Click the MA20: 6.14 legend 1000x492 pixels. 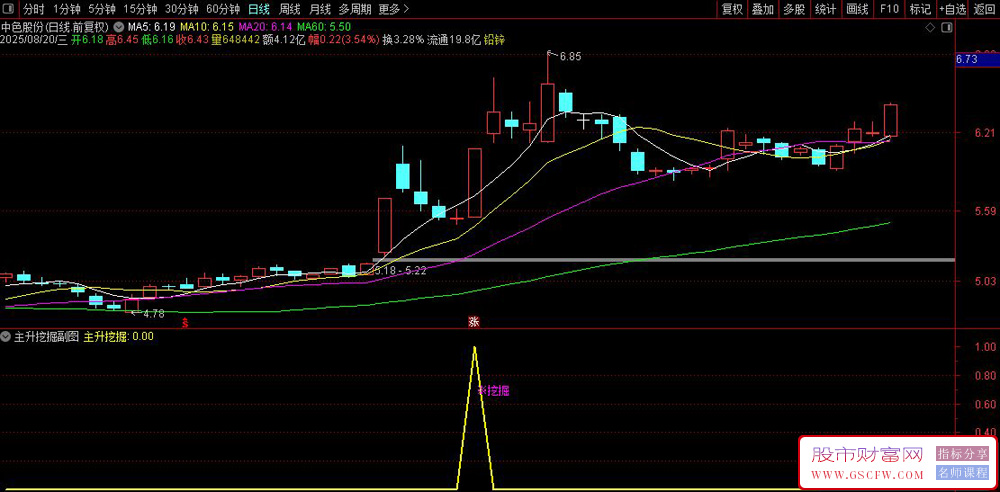265,27
